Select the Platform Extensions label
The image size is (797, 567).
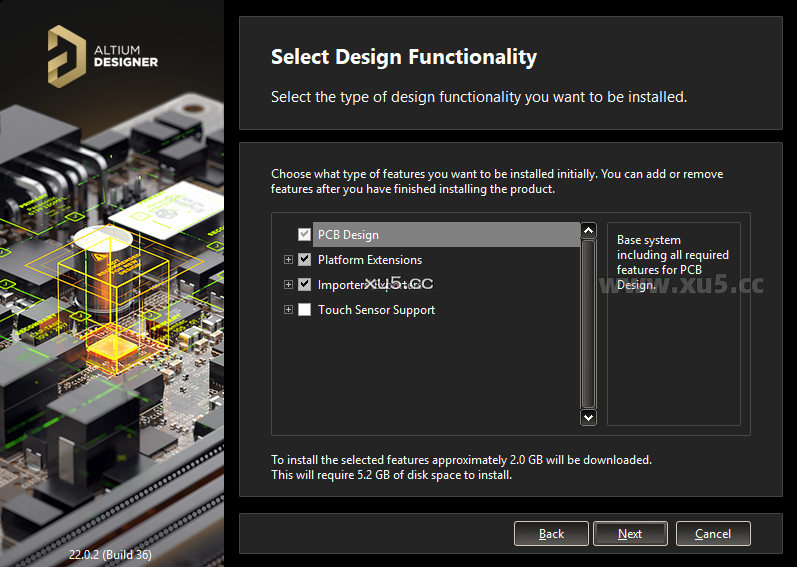[370, 260]
